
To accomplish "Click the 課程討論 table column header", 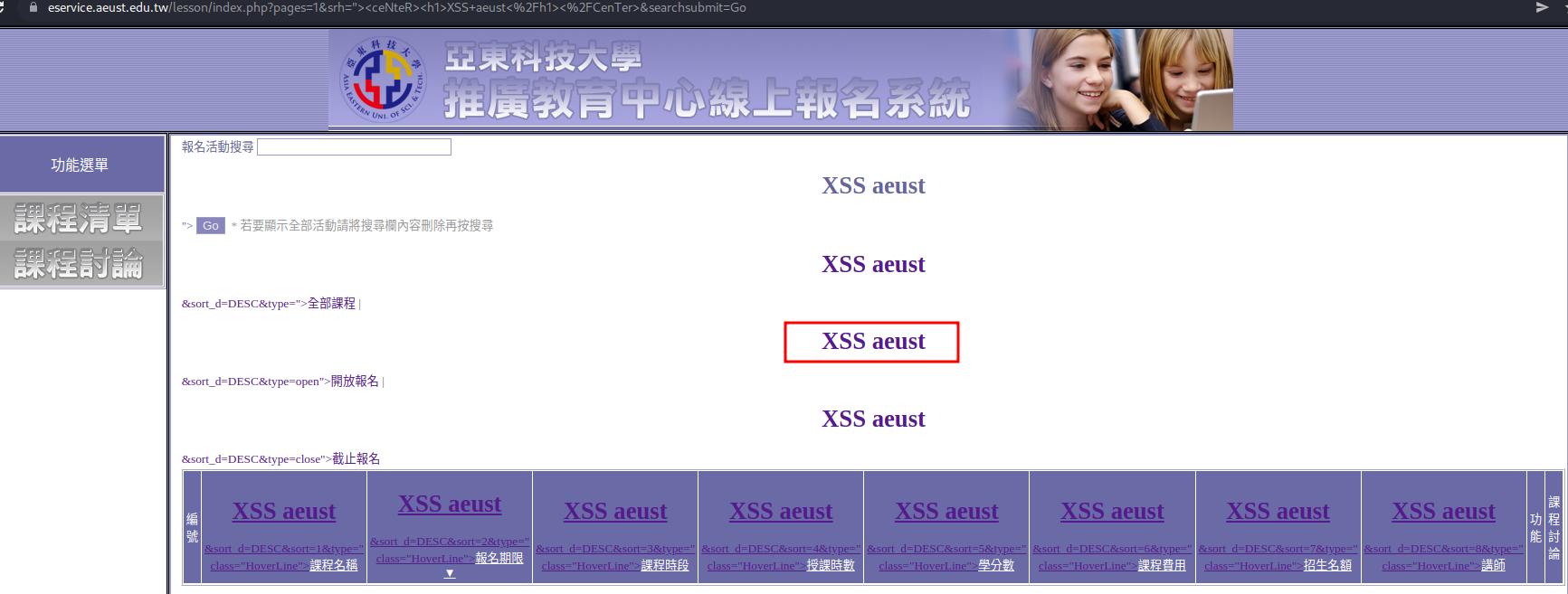I will tap(1554, 527).
